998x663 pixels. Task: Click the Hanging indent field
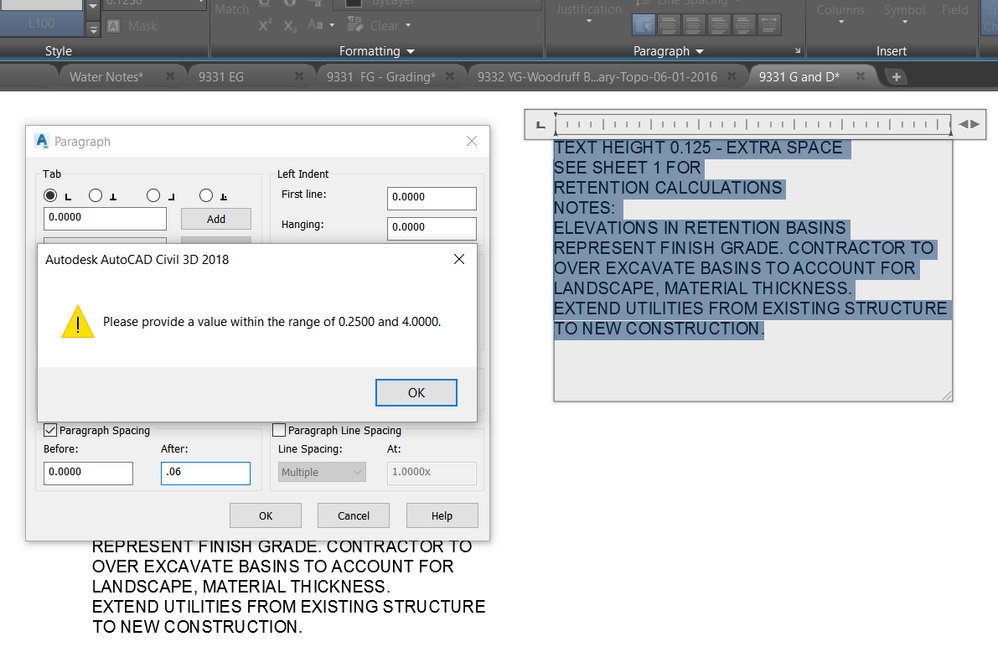point(432,228)
